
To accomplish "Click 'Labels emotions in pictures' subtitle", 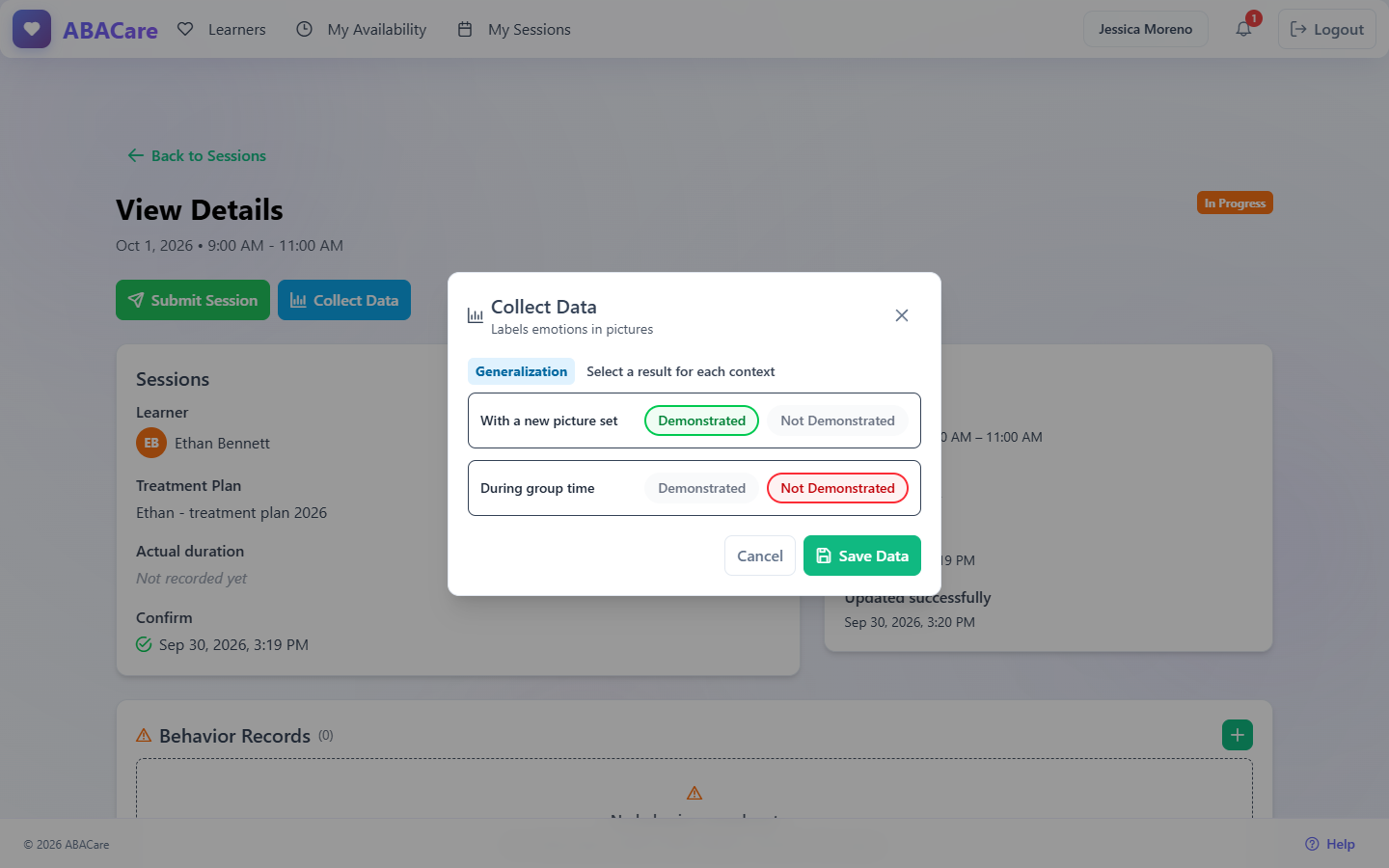I will click(572, 329).
